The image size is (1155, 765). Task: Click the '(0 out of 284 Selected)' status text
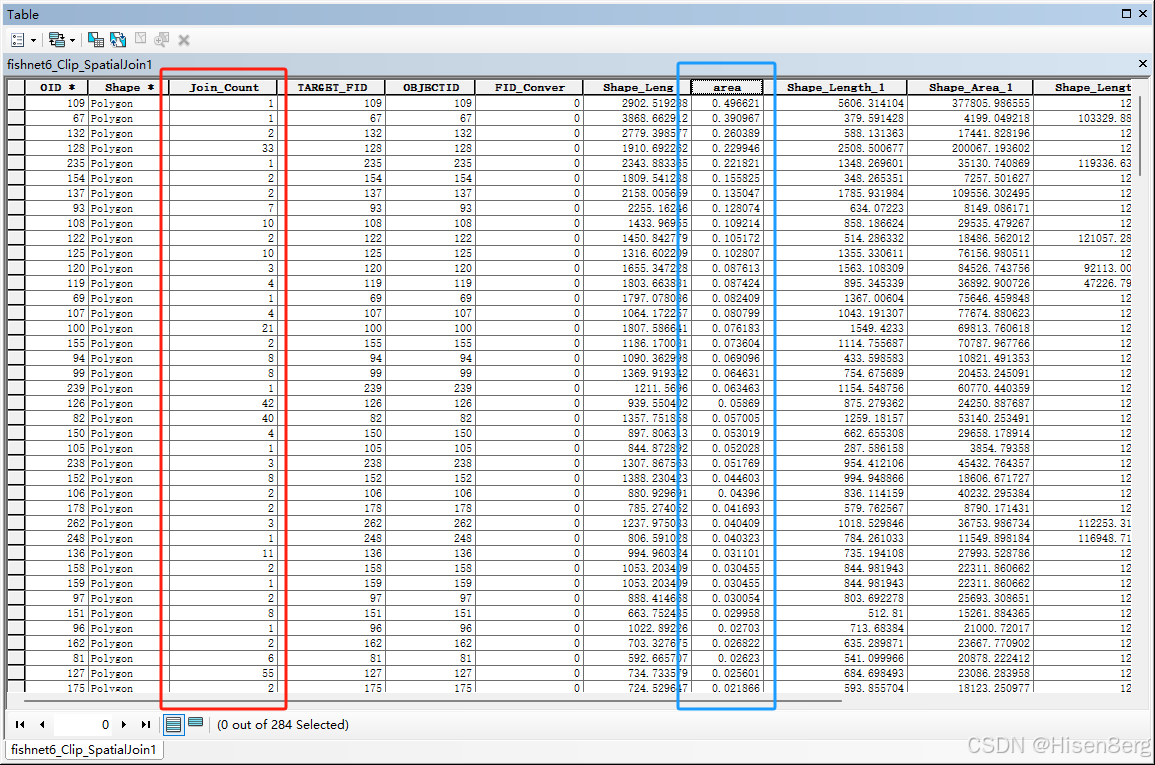[283, 725]
